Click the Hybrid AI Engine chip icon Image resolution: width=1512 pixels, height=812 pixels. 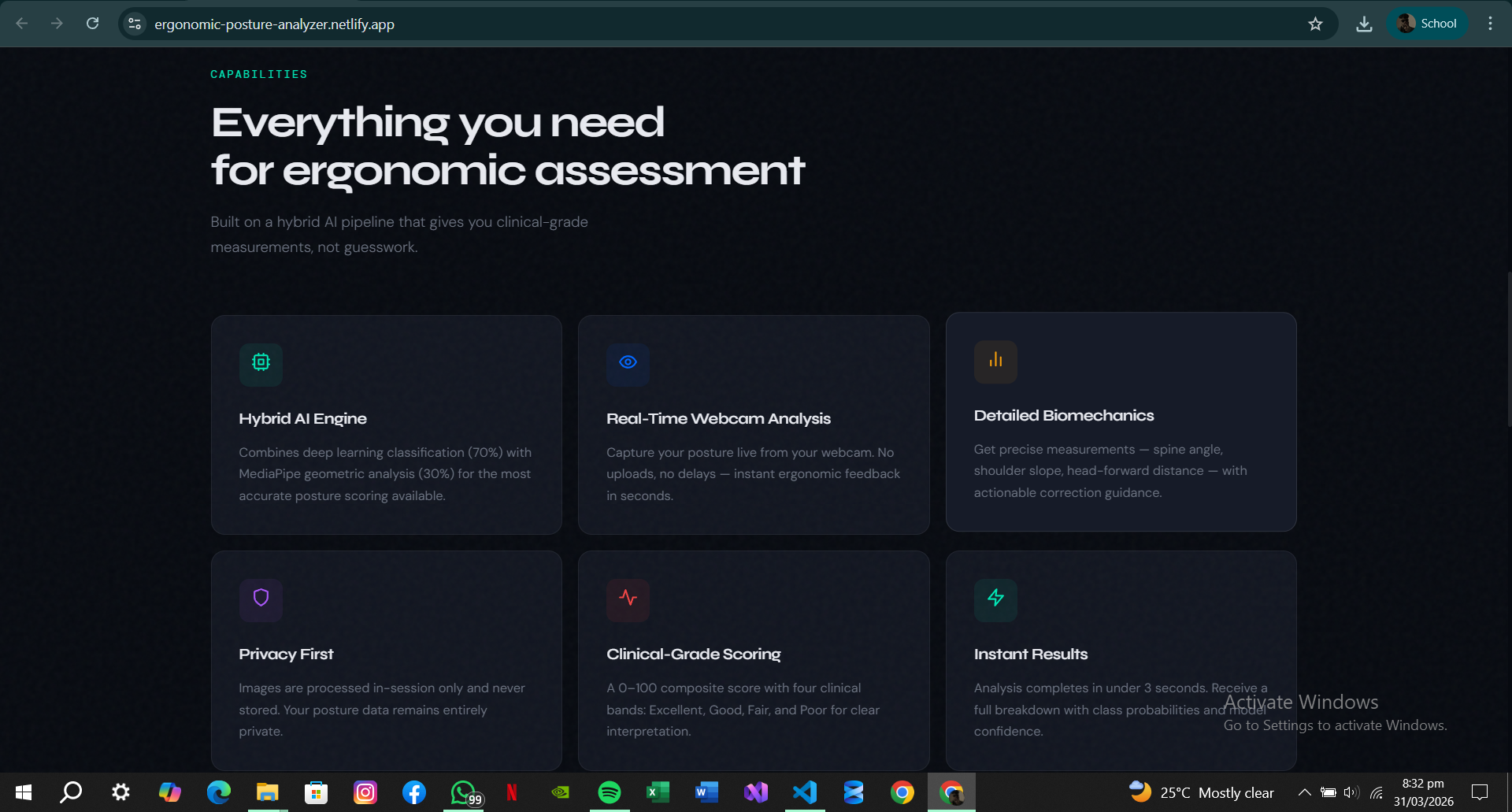point(261,362)
